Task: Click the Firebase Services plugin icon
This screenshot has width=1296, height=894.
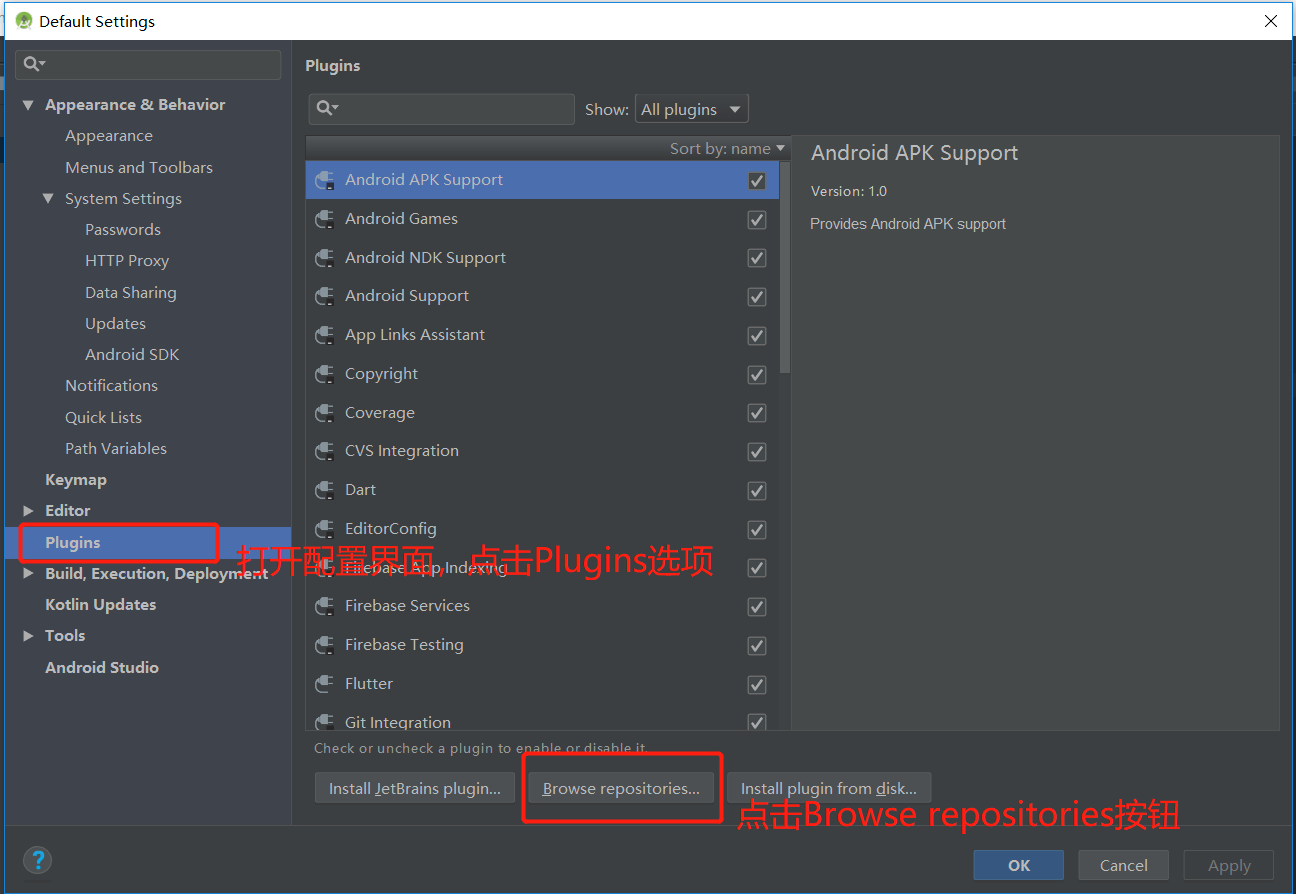Action: pyautogui.click(x=324, y=606)
